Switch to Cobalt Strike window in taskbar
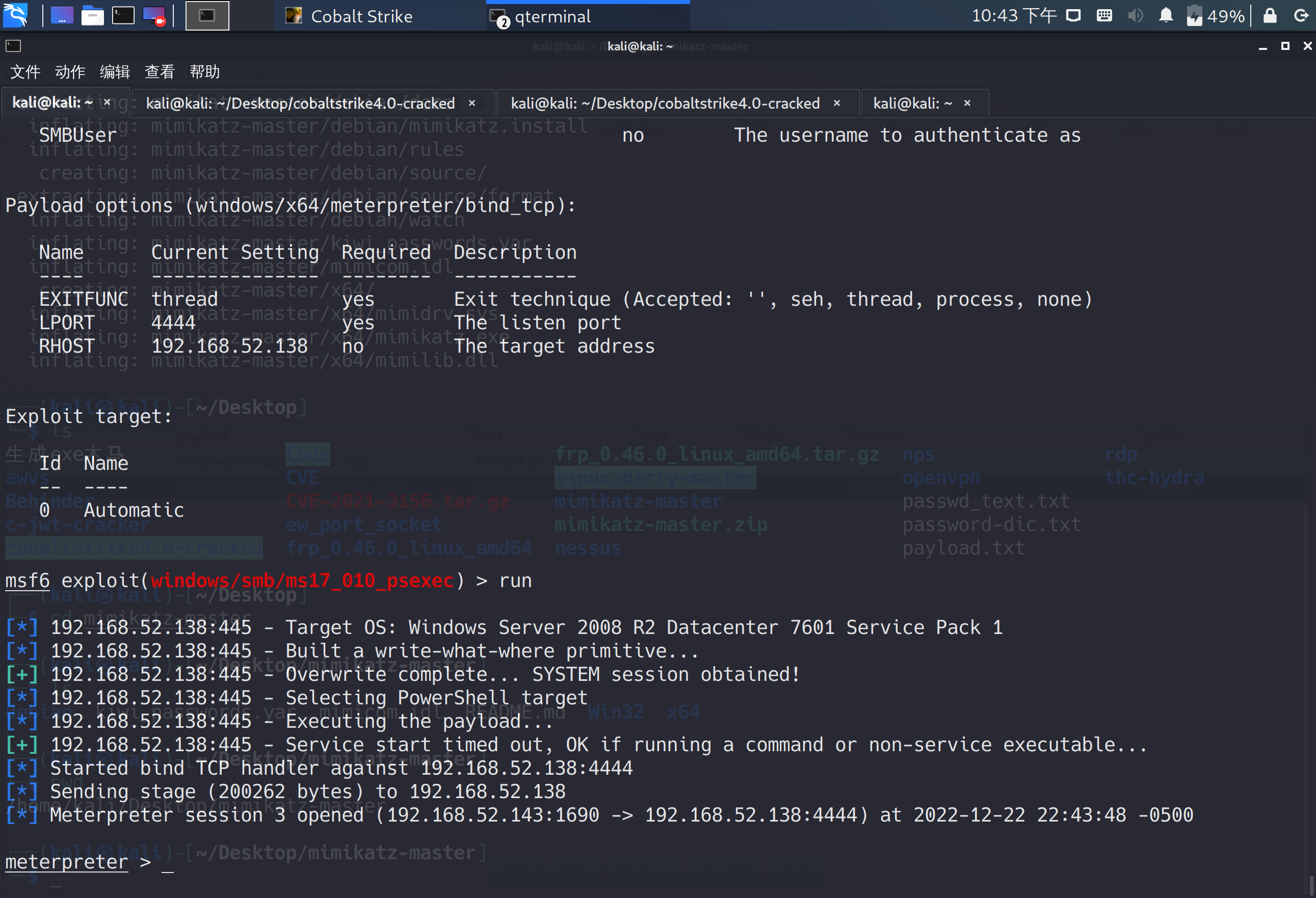1316x898 pixels. click(361, 16)
